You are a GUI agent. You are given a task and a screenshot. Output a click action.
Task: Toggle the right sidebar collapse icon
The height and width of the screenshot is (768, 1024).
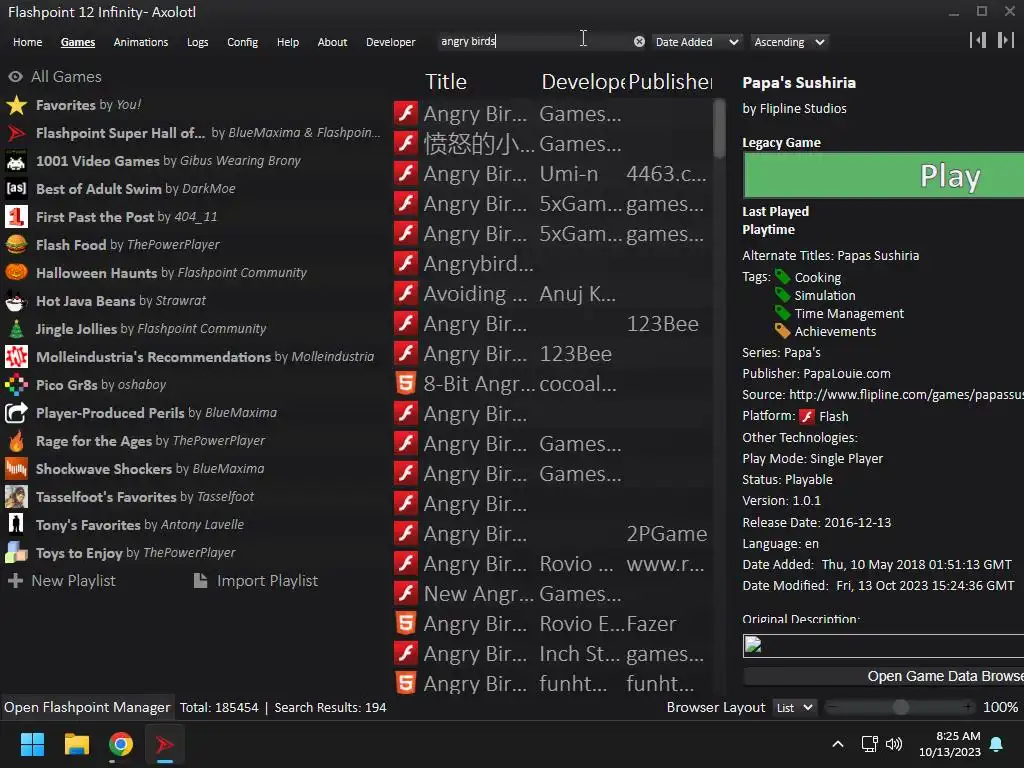click(x=1006, y=40)
